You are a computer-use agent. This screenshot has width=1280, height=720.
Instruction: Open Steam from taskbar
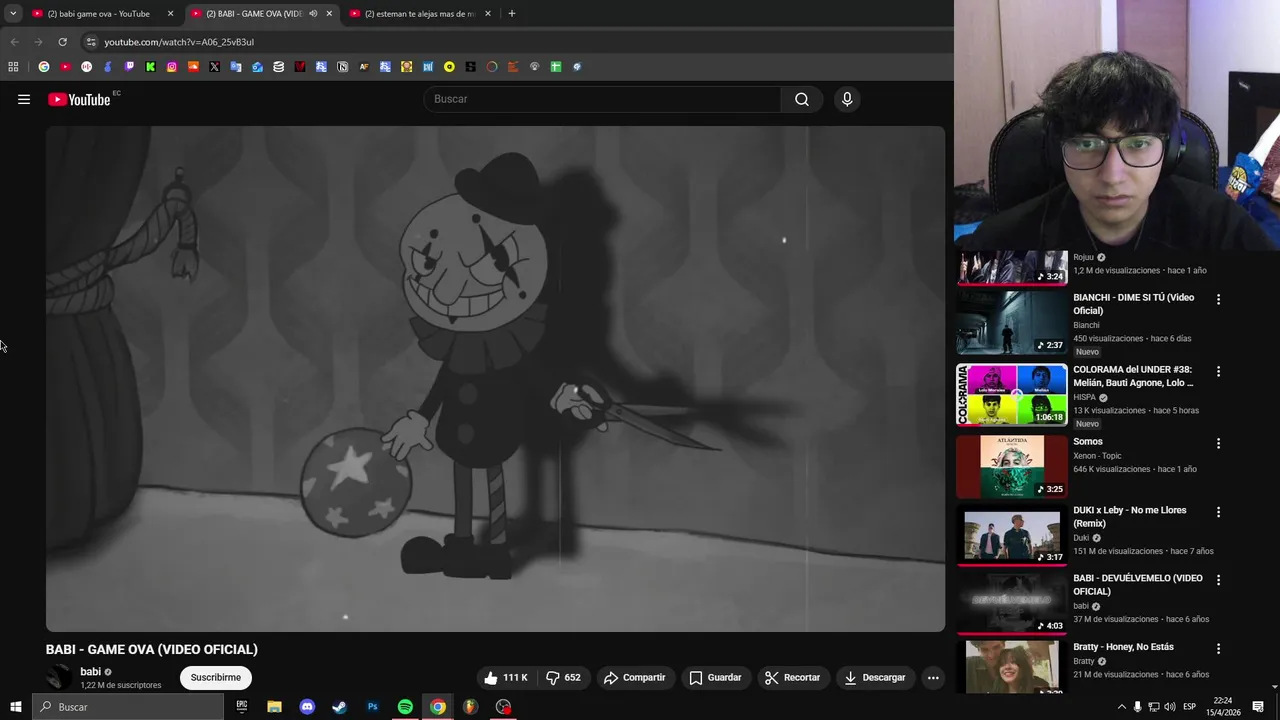click(x=339, y=707)
